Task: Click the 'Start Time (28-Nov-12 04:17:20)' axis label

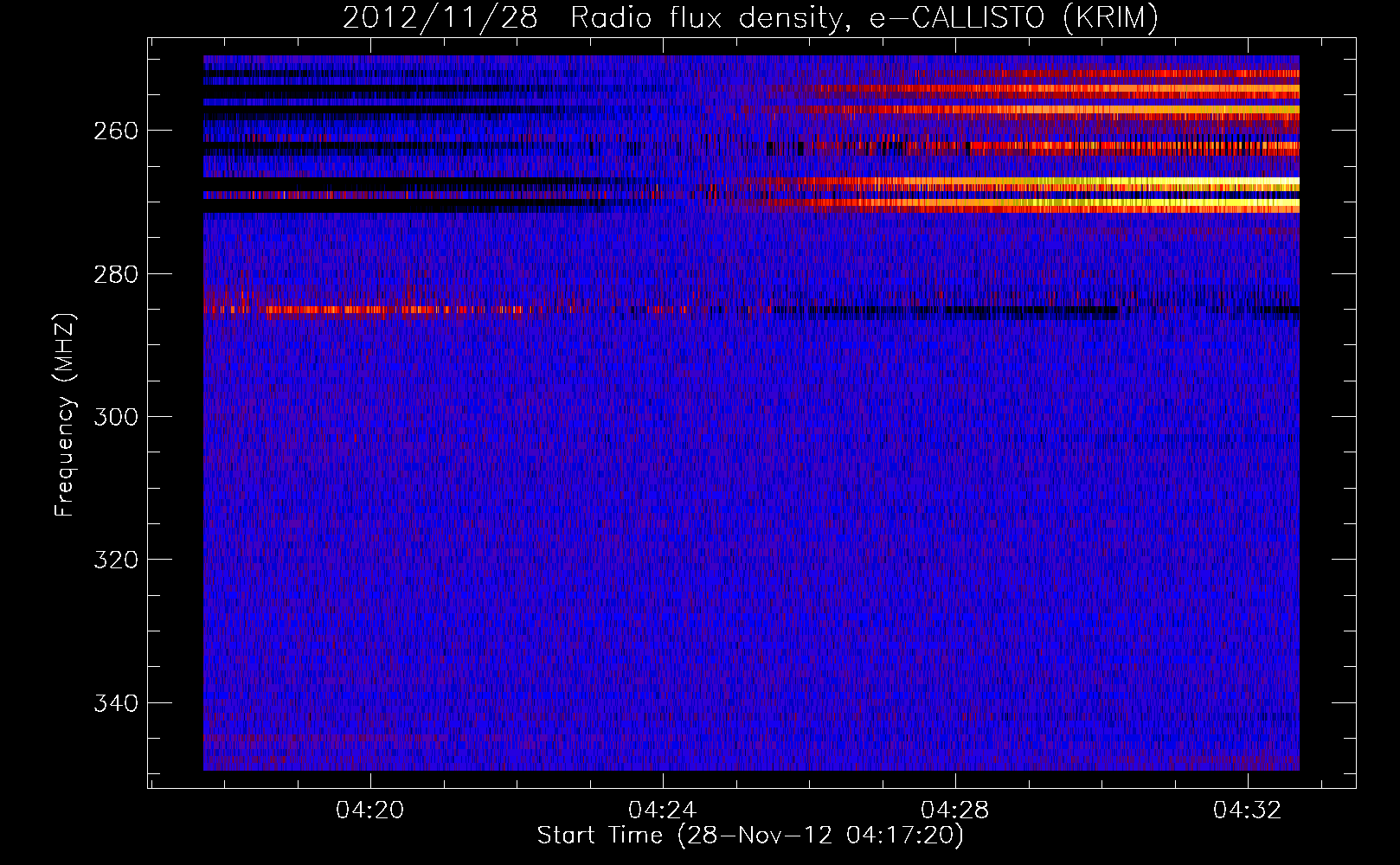Action: [750, 836]
